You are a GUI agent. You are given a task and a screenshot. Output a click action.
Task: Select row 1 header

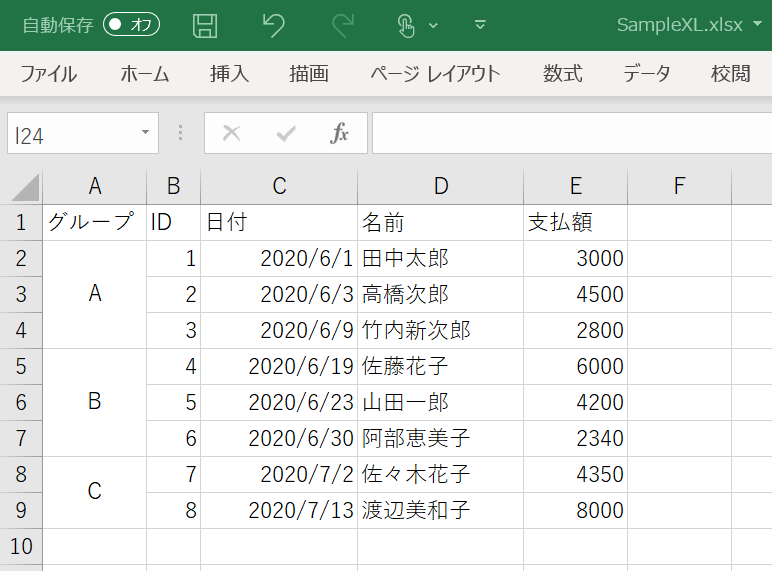pyautogui.click(x=21, y=222)
